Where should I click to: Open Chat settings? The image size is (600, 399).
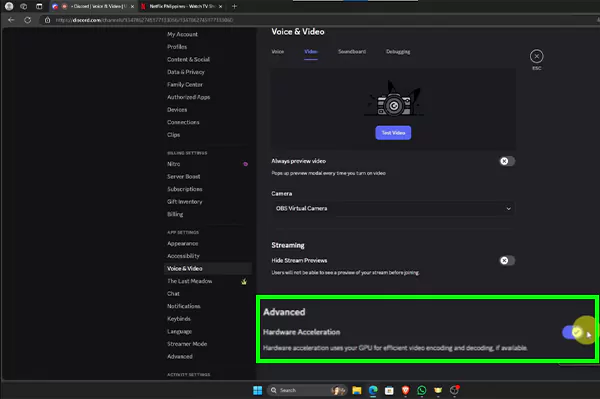tap(173, 294)
